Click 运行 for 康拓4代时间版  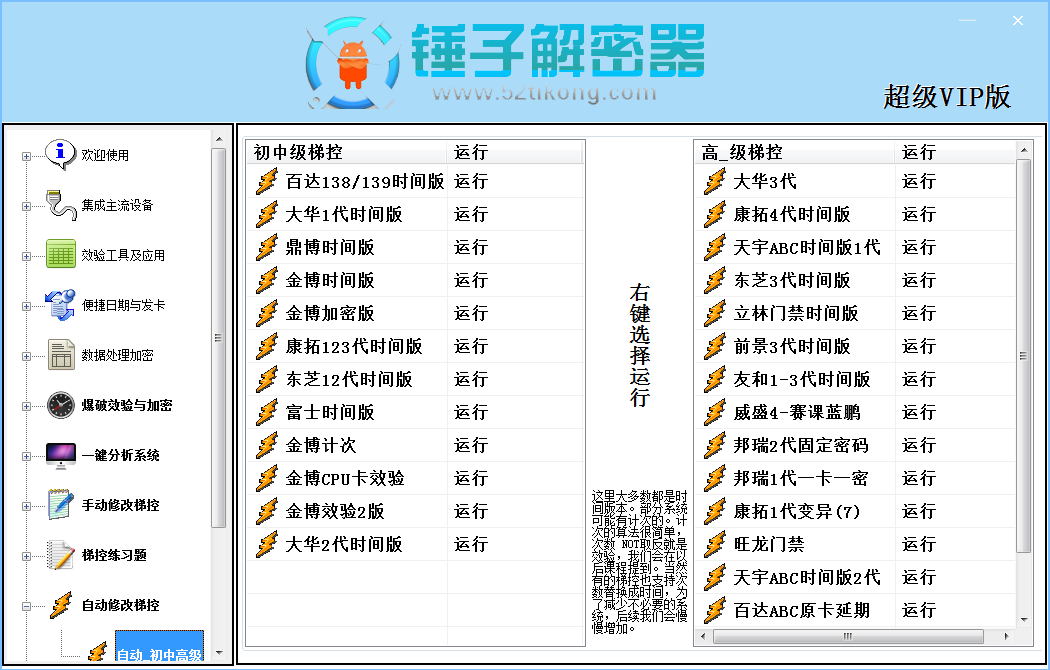(x=919, y=214)
